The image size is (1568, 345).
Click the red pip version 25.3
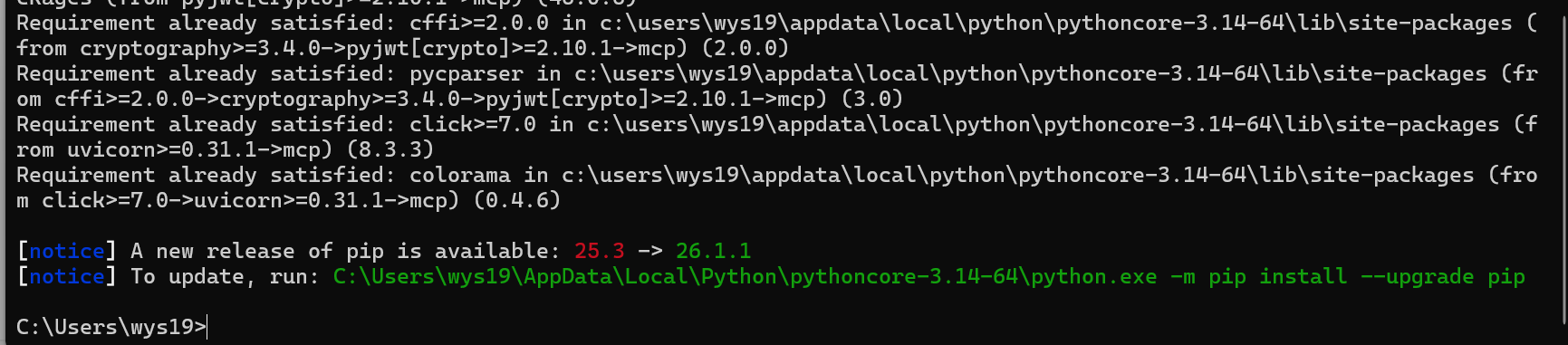point(600,251)
